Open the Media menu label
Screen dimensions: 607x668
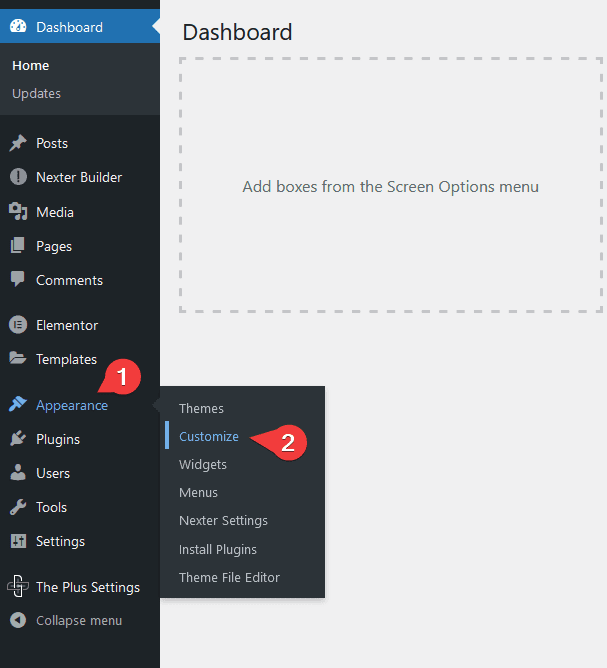(x=55, y=212)
